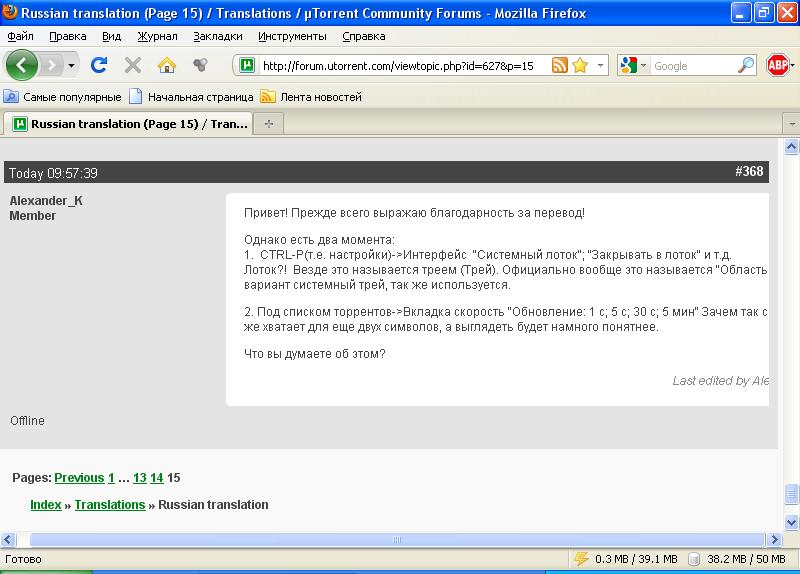This screenshot has height=574, width=800.
Task: Open the Файл menu
Action: 20,36
